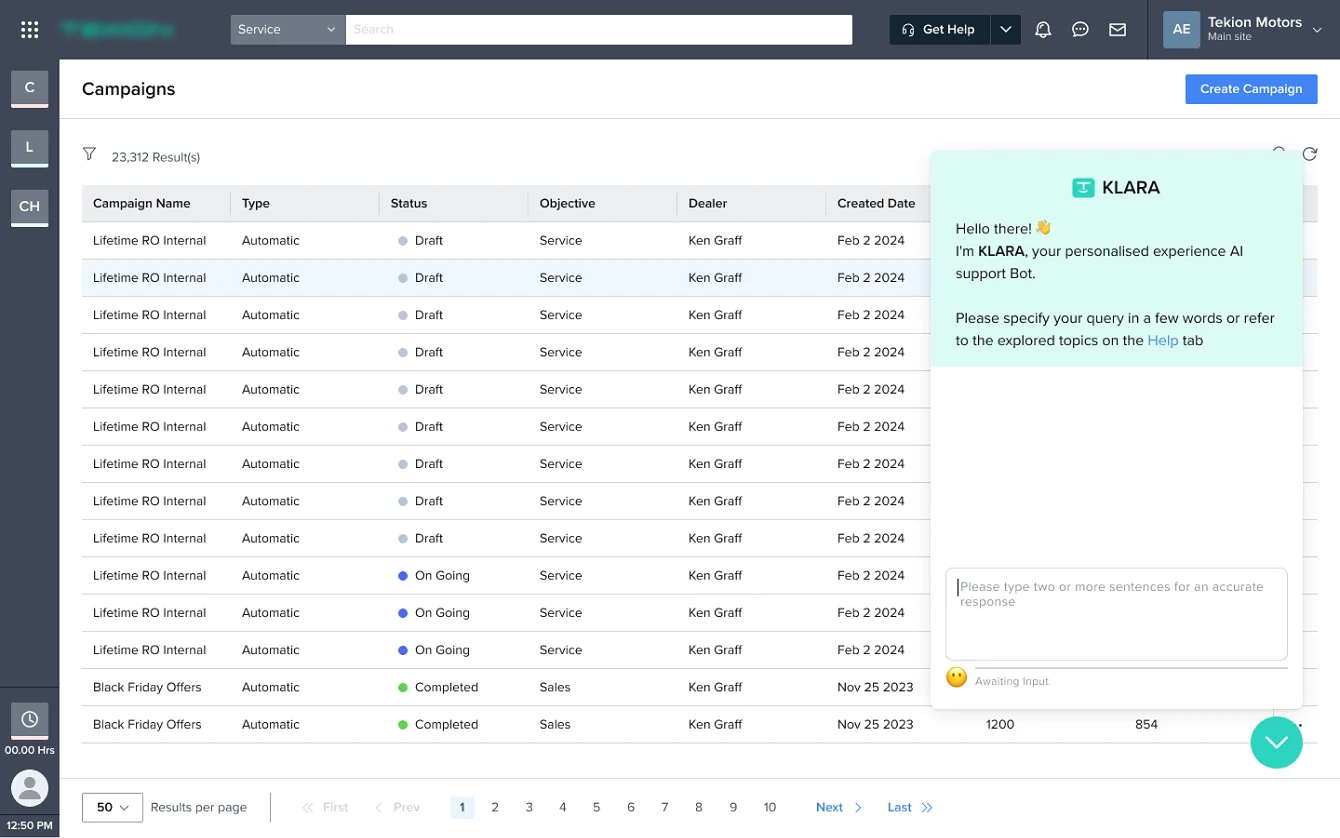This screenshot has height=838, width=1340.
Task: Click the KLARA chat message text box
Action: 1116,614
